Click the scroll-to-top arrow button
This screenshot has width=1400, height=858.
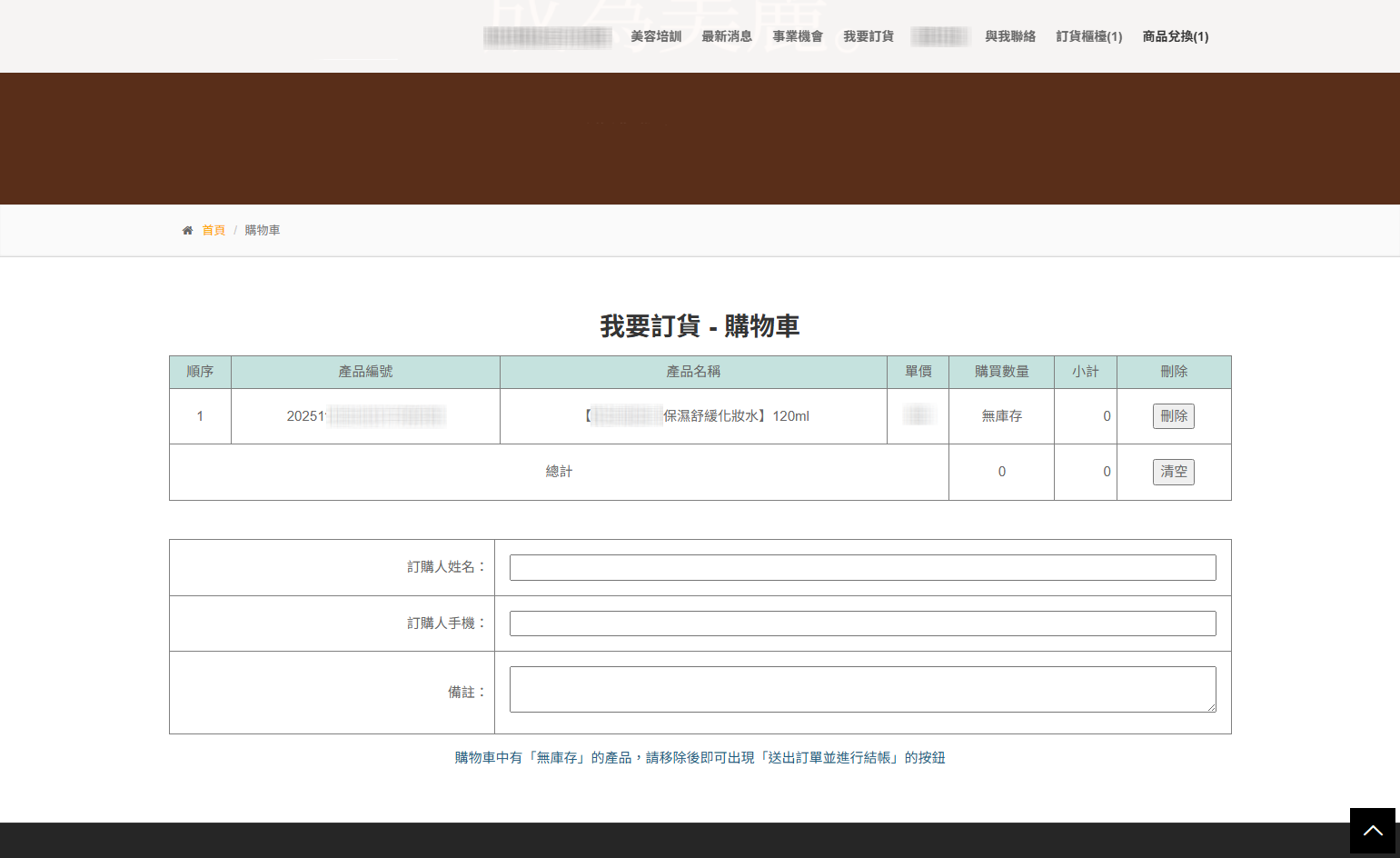point(1372,831)
